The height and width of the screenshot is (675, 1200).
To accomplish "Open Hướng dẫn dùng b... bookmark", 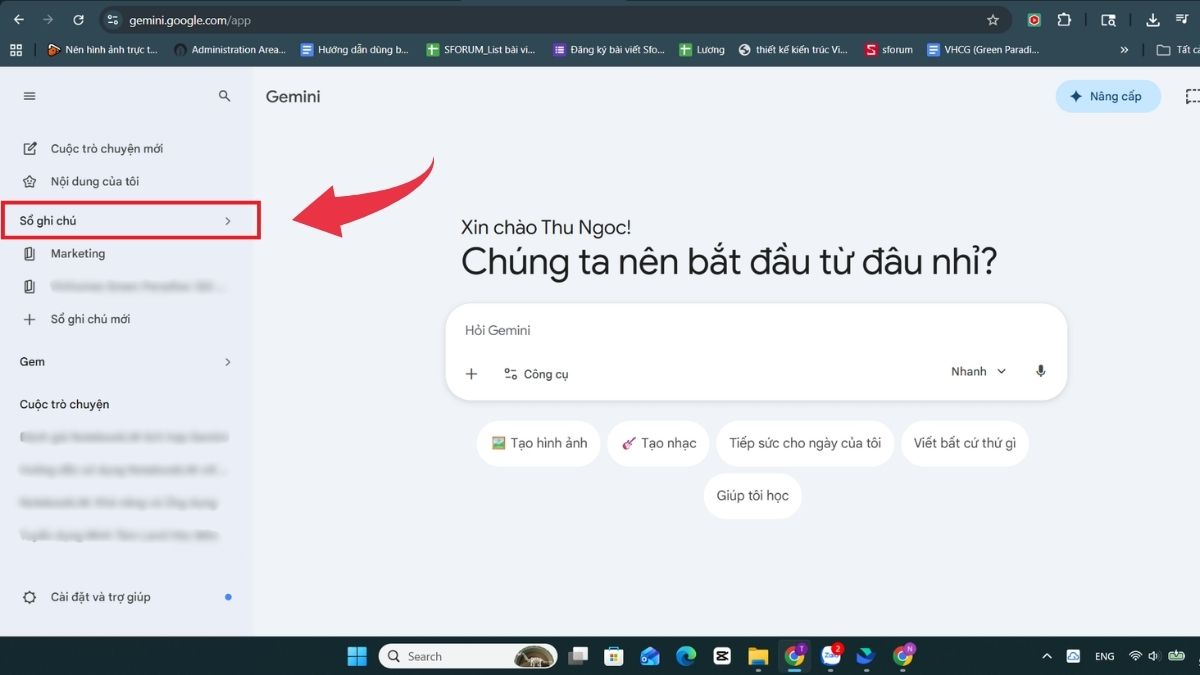I will pyautogui.click(x=355, y=49).
